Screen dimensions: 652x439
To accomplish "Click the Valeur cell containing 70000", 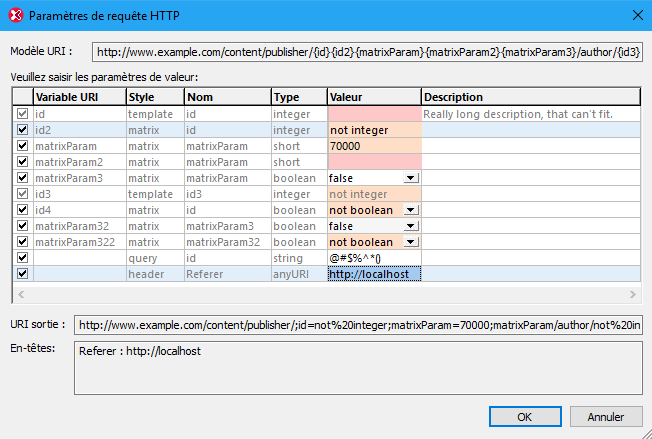I will click(373, 146).
